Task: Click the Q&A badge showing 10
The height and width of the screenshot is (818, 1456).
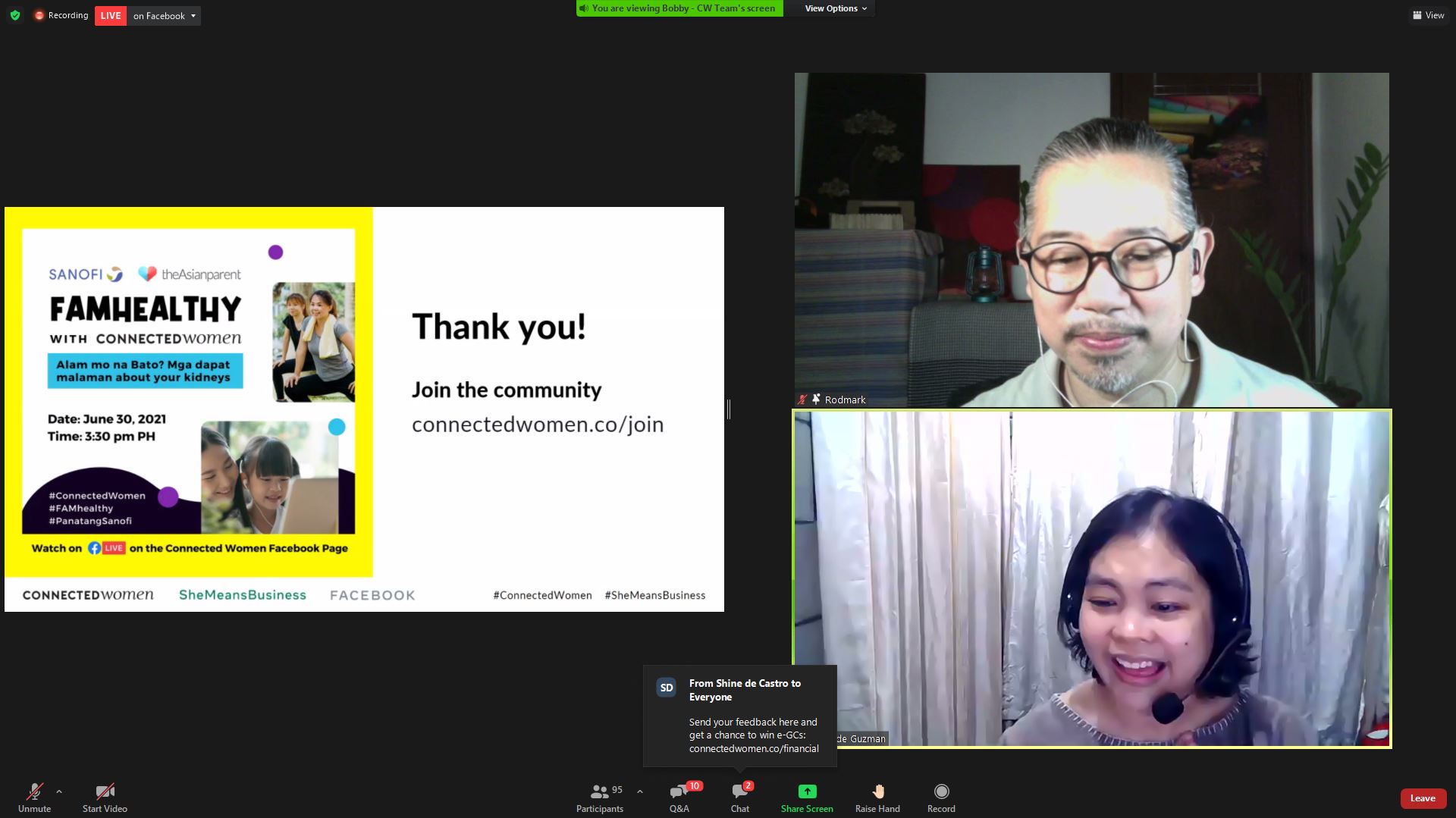Action: pyautogui.click(x=694, y=786)
